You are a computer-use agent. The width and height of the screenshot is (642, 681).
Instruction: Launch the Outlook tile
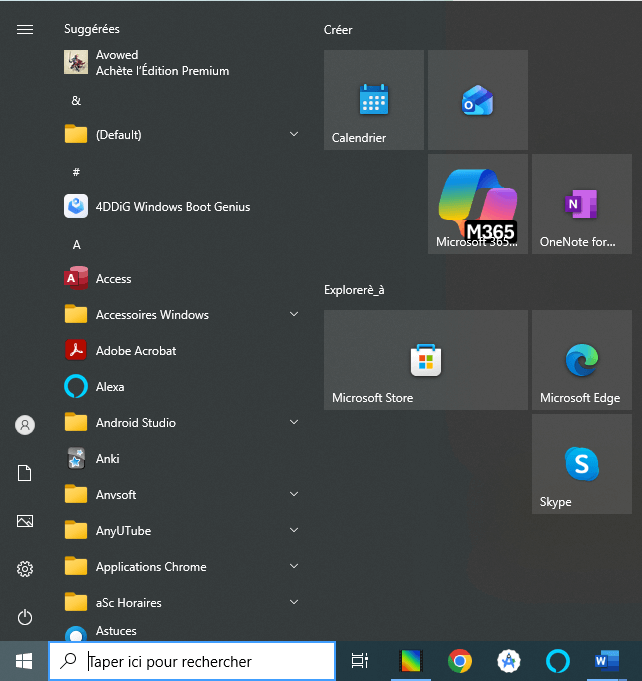coord(477,100)
